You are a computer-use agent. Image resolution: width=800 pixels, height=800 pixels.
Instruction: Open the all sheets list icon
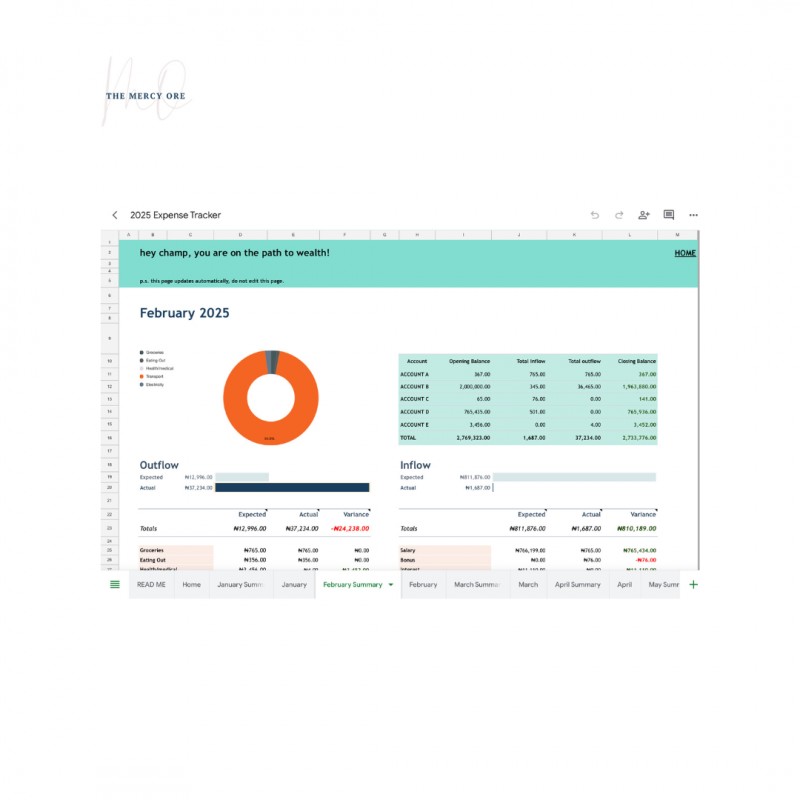tap(115, 584)
